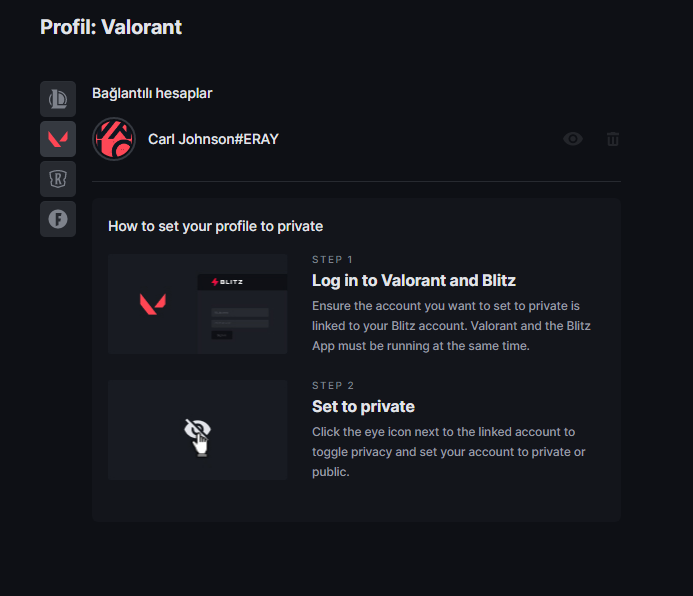The image size is (693, 596).
Task: Click the Carl Johnson account avatar
Action: 113,139
